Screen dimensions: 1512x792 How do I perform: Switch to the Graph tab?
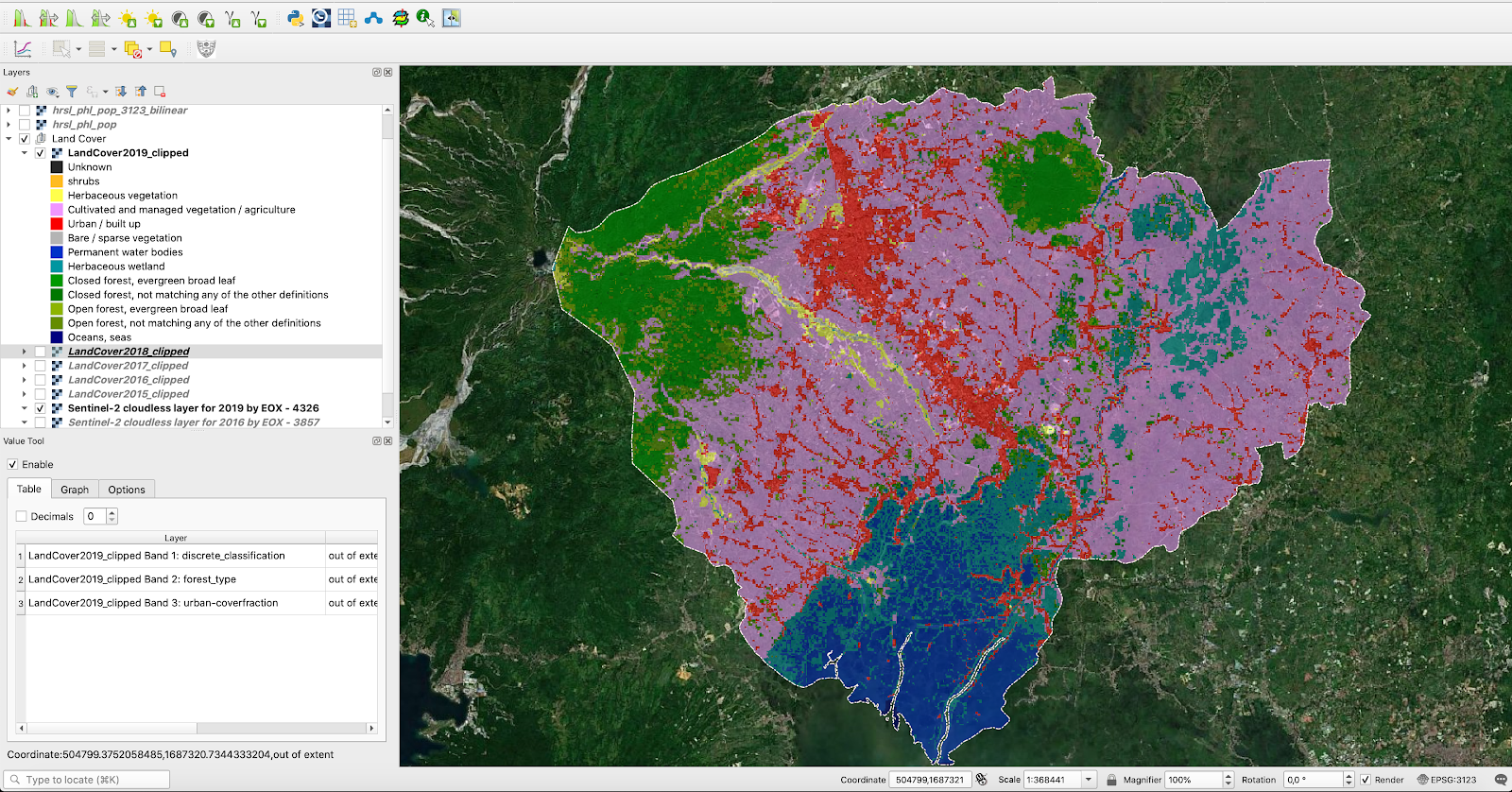click(75, 490)
